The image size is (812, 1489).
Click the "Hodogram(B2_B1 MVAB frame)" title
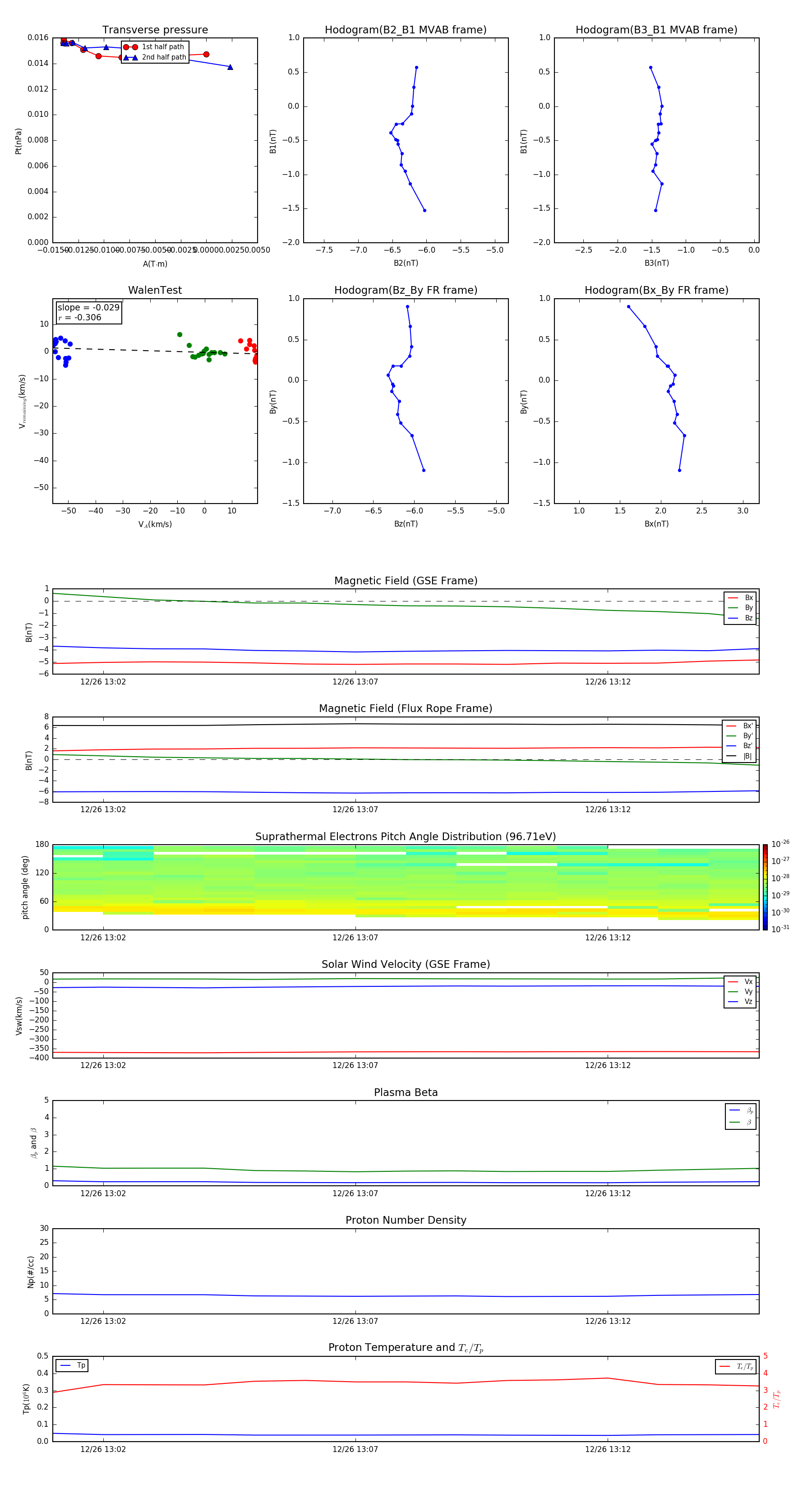click(406, 30)
